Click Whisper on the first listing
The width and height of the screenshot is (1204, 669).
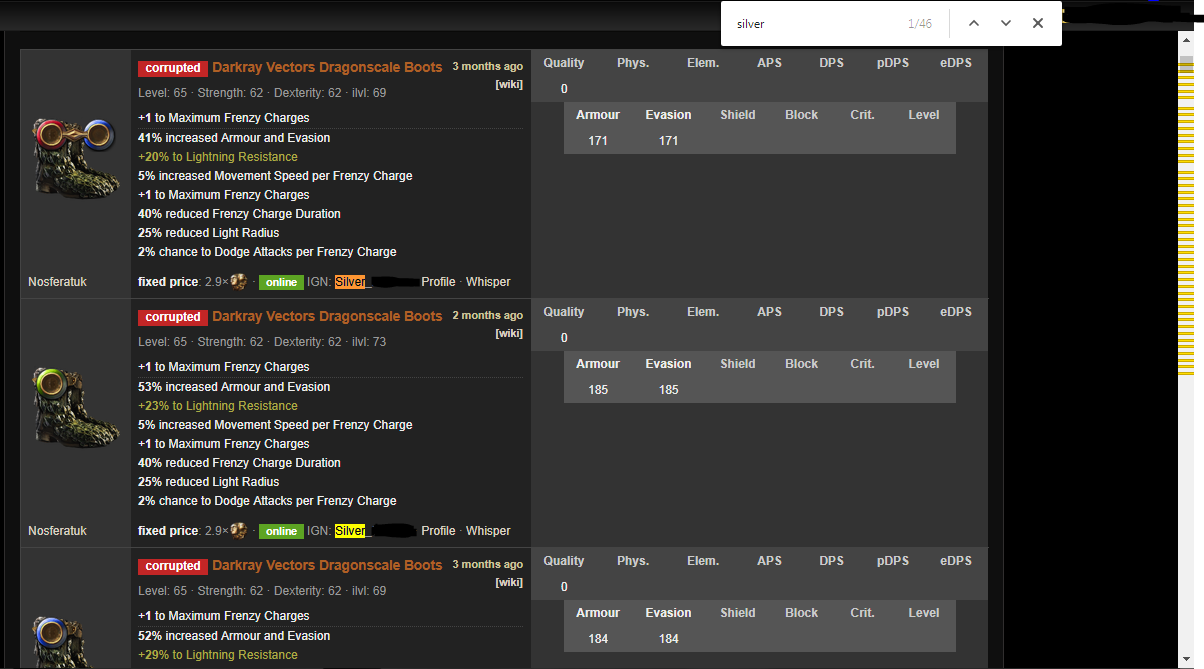coord(488,282)
